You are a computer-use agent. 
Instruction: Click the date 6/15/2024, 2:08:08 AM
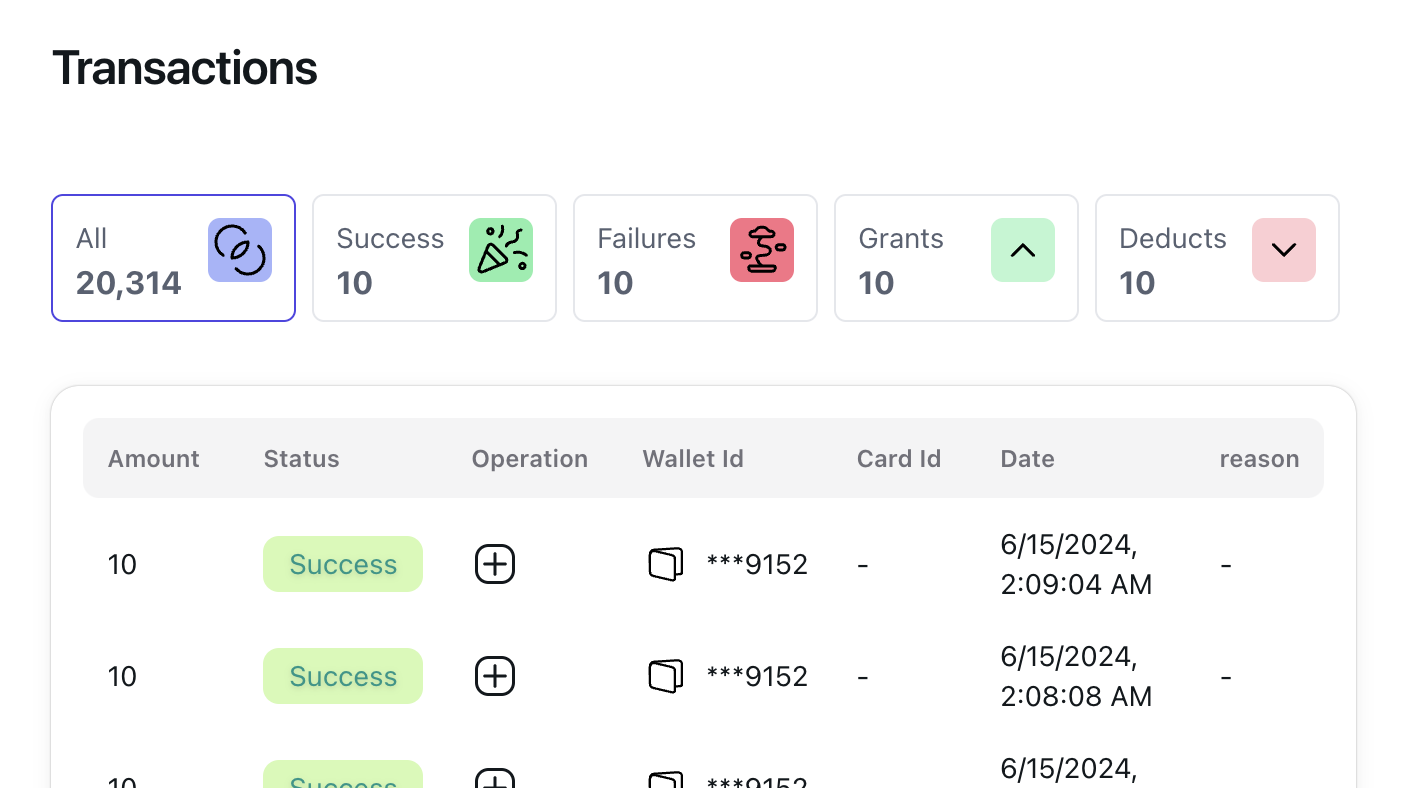click(1077, 676)
